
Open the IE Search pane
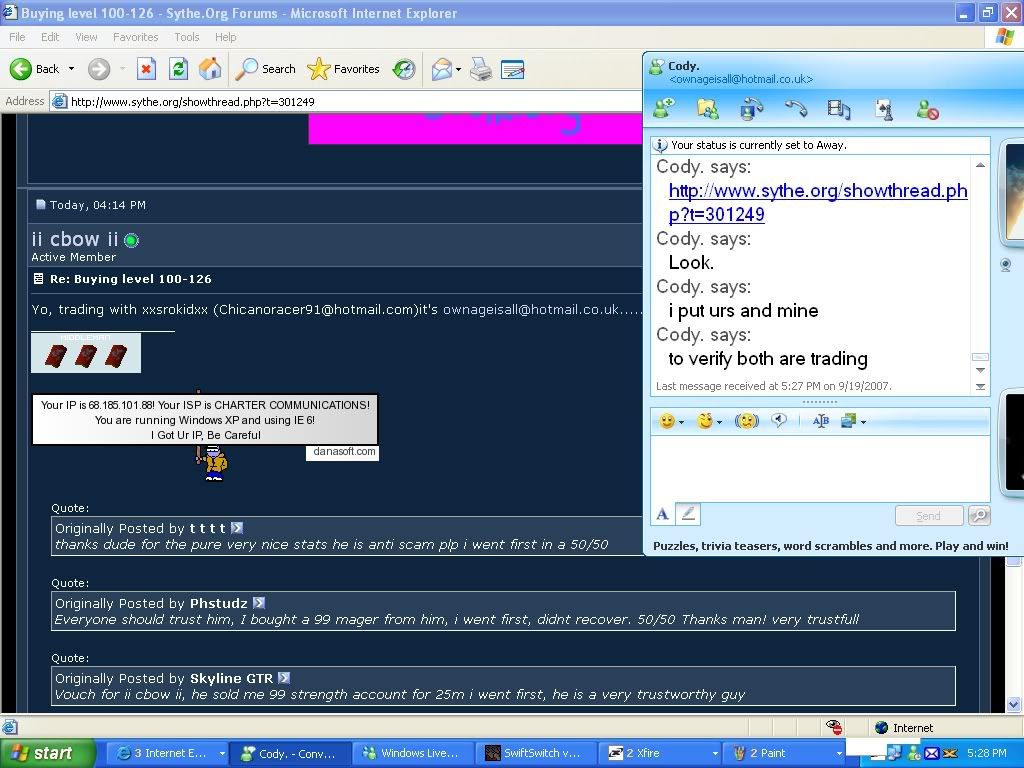point(265,69)
